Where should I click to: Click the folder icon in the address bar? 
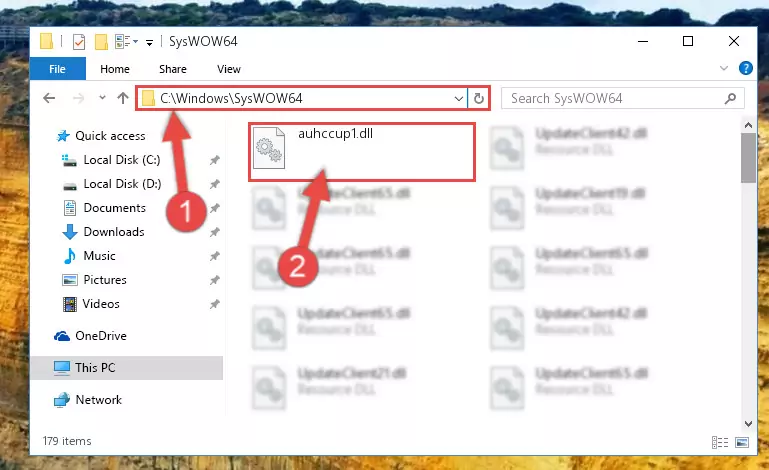(x=148, y=99)
